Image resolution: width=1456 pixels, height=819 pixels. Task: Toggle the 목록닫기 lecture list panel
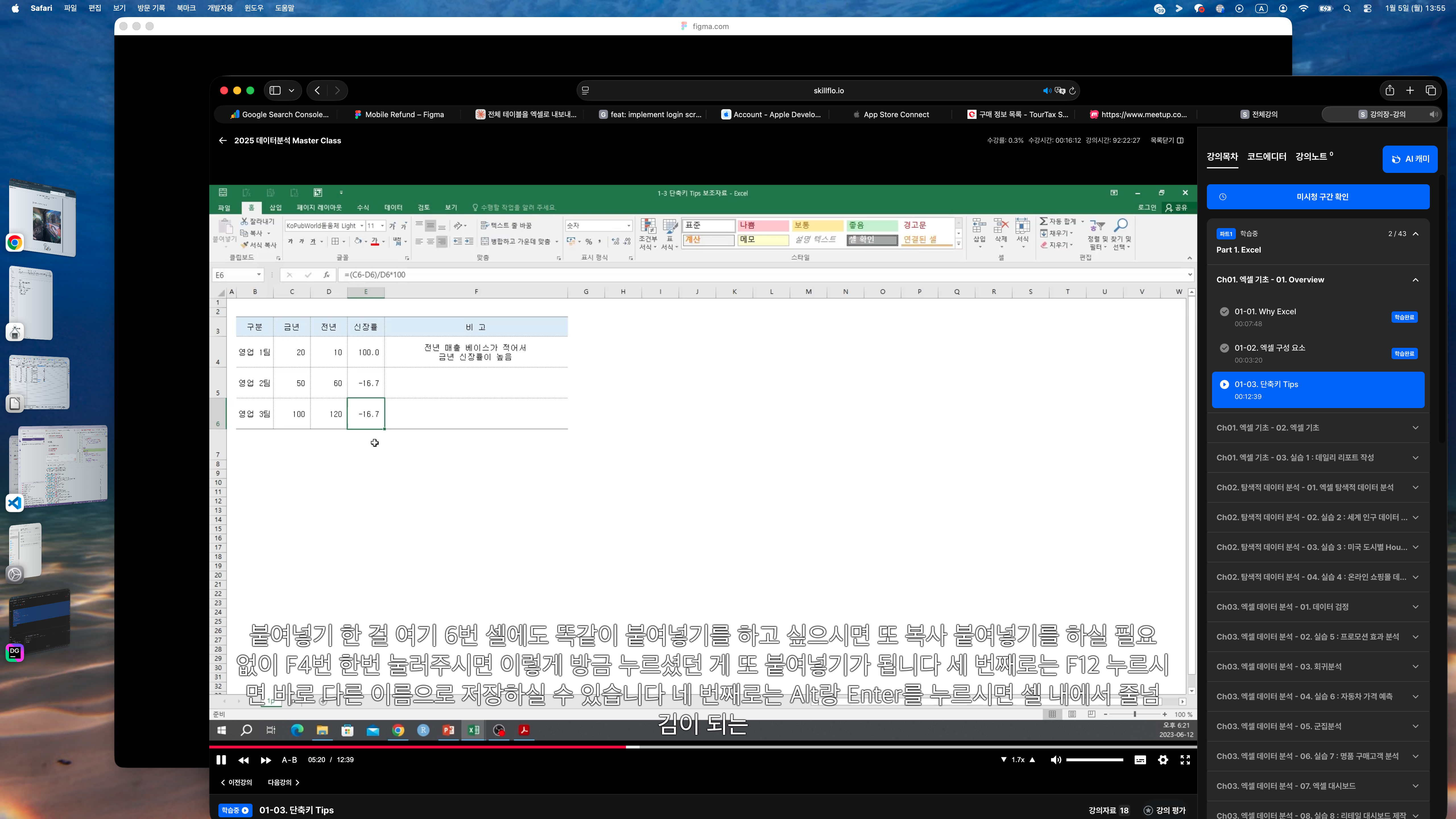click(x=1167, y=141)
